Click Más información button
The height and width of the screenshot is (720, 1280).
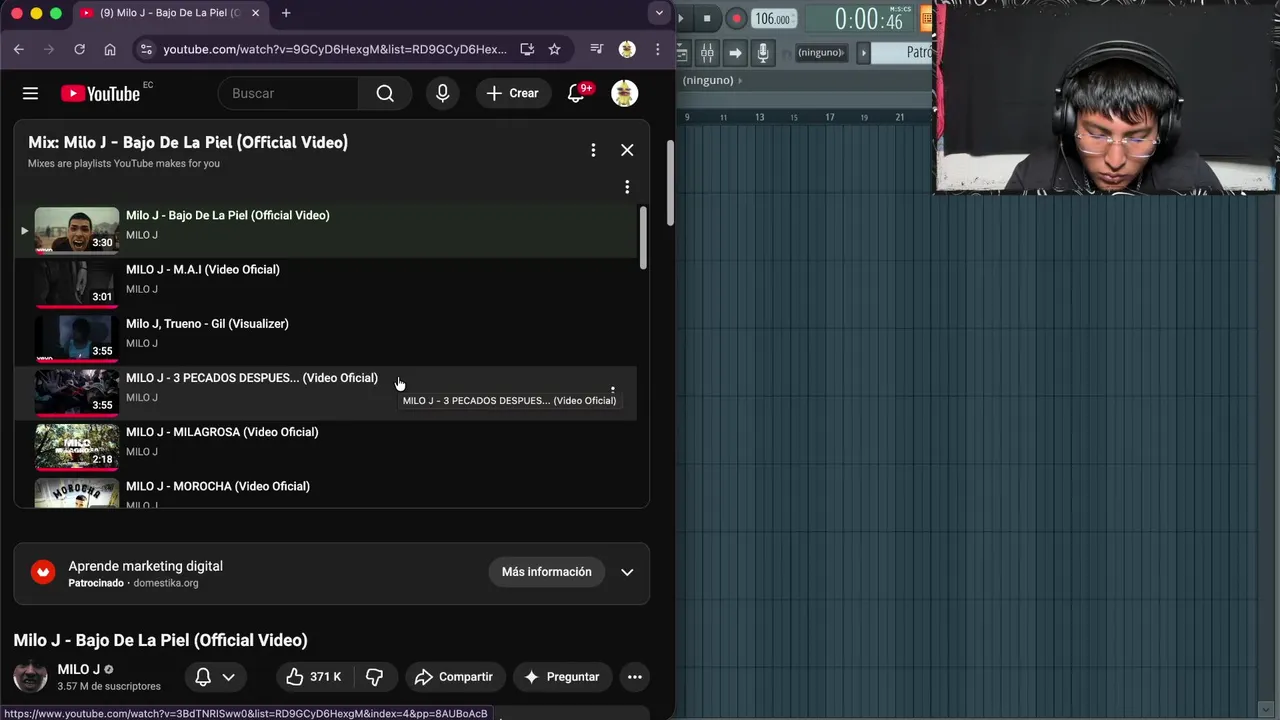coord(546,572)
